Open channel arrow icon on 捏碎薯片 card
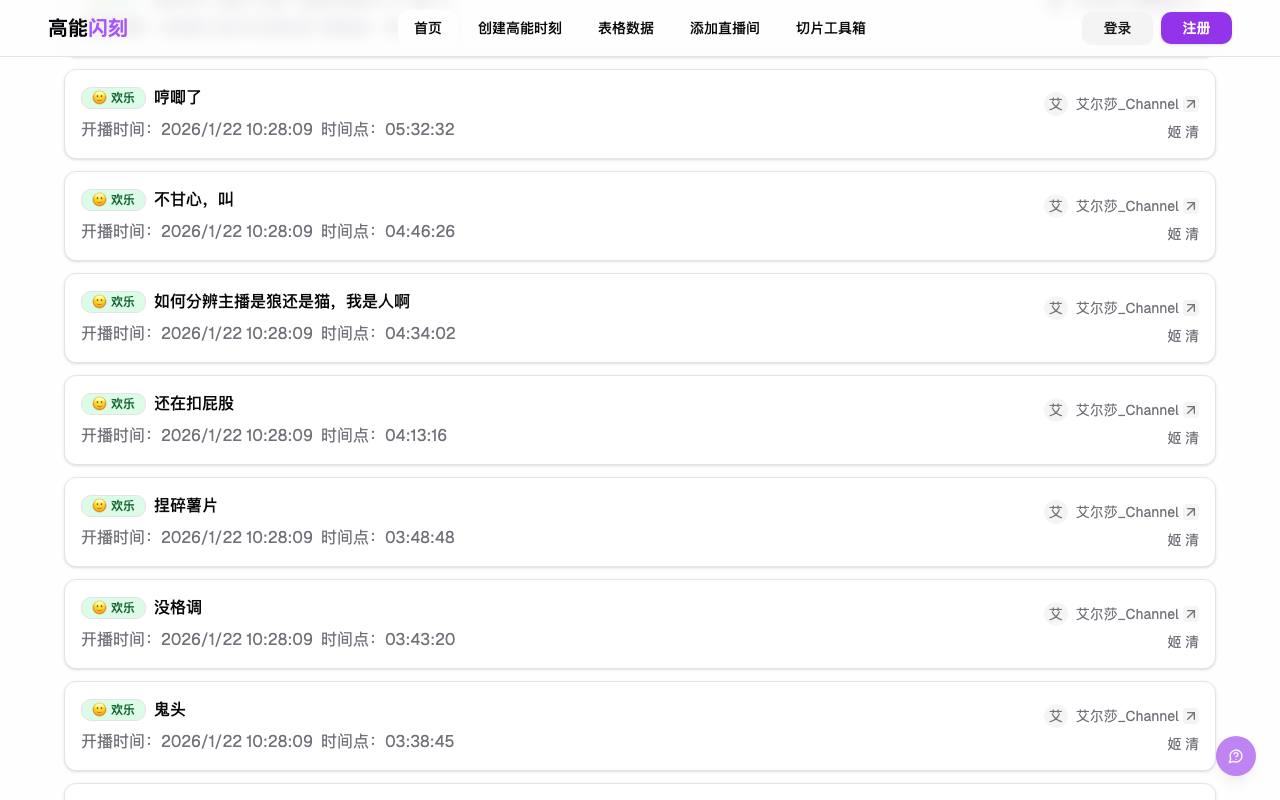This screenshot has height=800, width=1280. click(x=1191, y=512)
